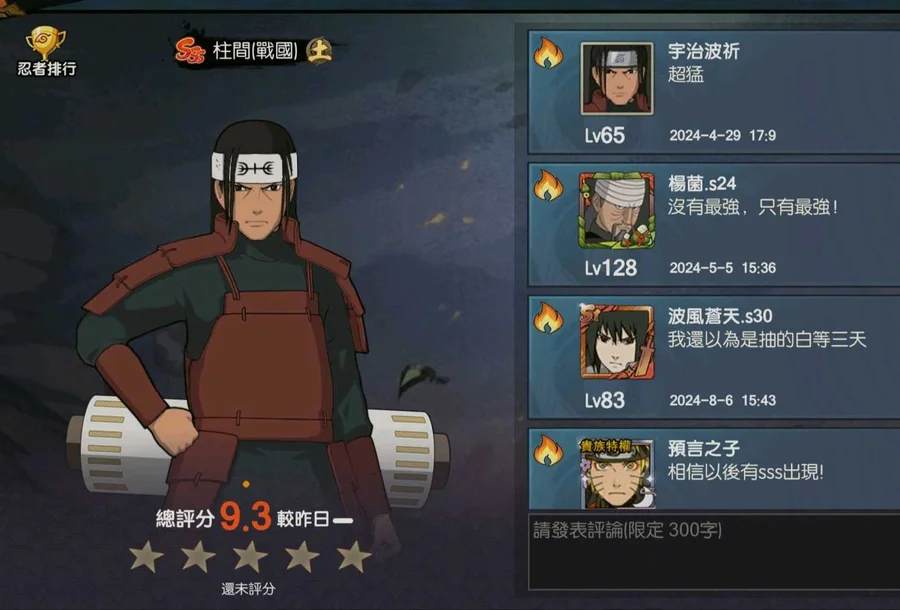Open 宇治波祈's Hashirama avatar profile

pos(617,78)
